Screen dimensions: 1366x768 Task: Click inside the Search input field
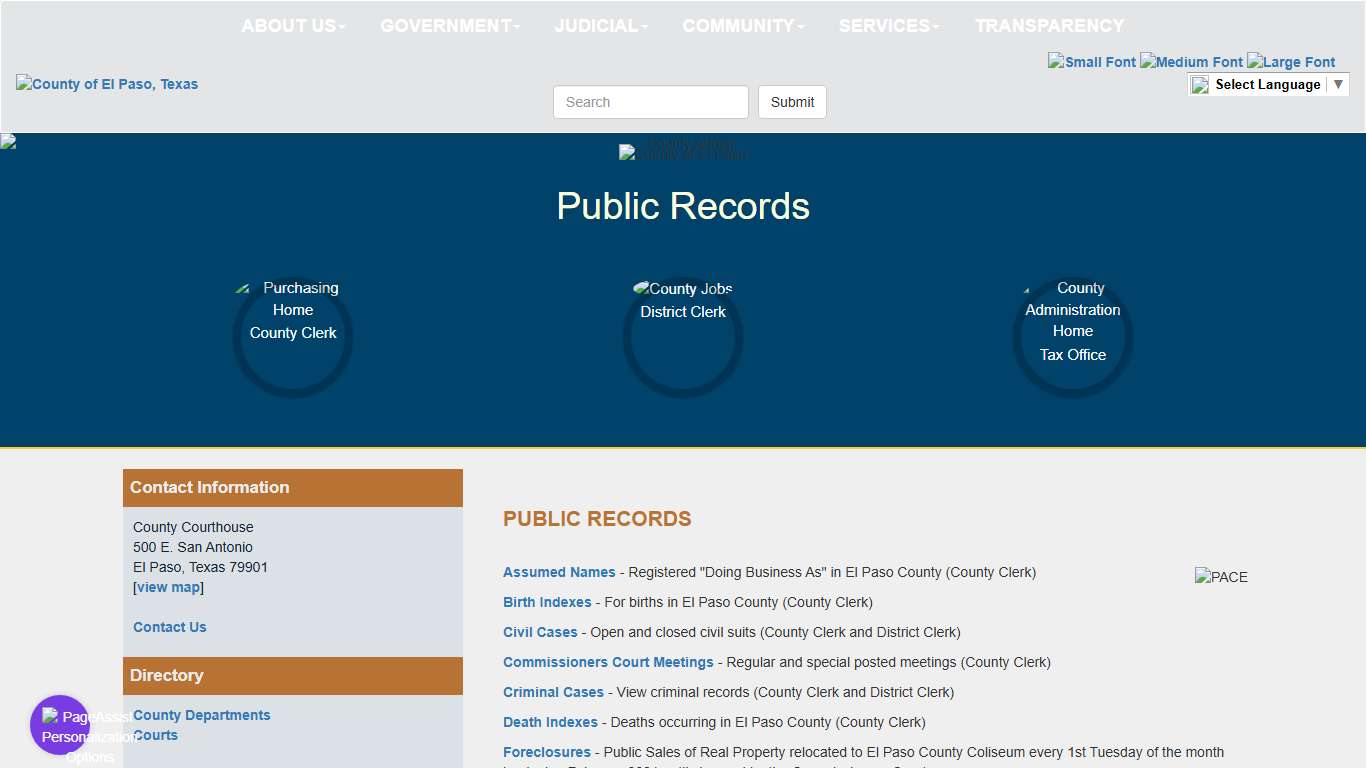point(650,101)
